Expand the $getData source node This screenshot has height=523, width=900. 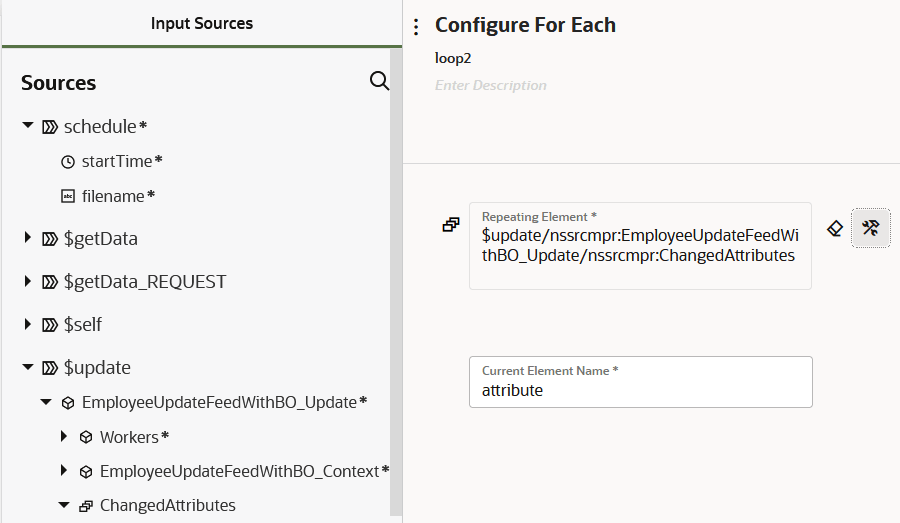28,238
